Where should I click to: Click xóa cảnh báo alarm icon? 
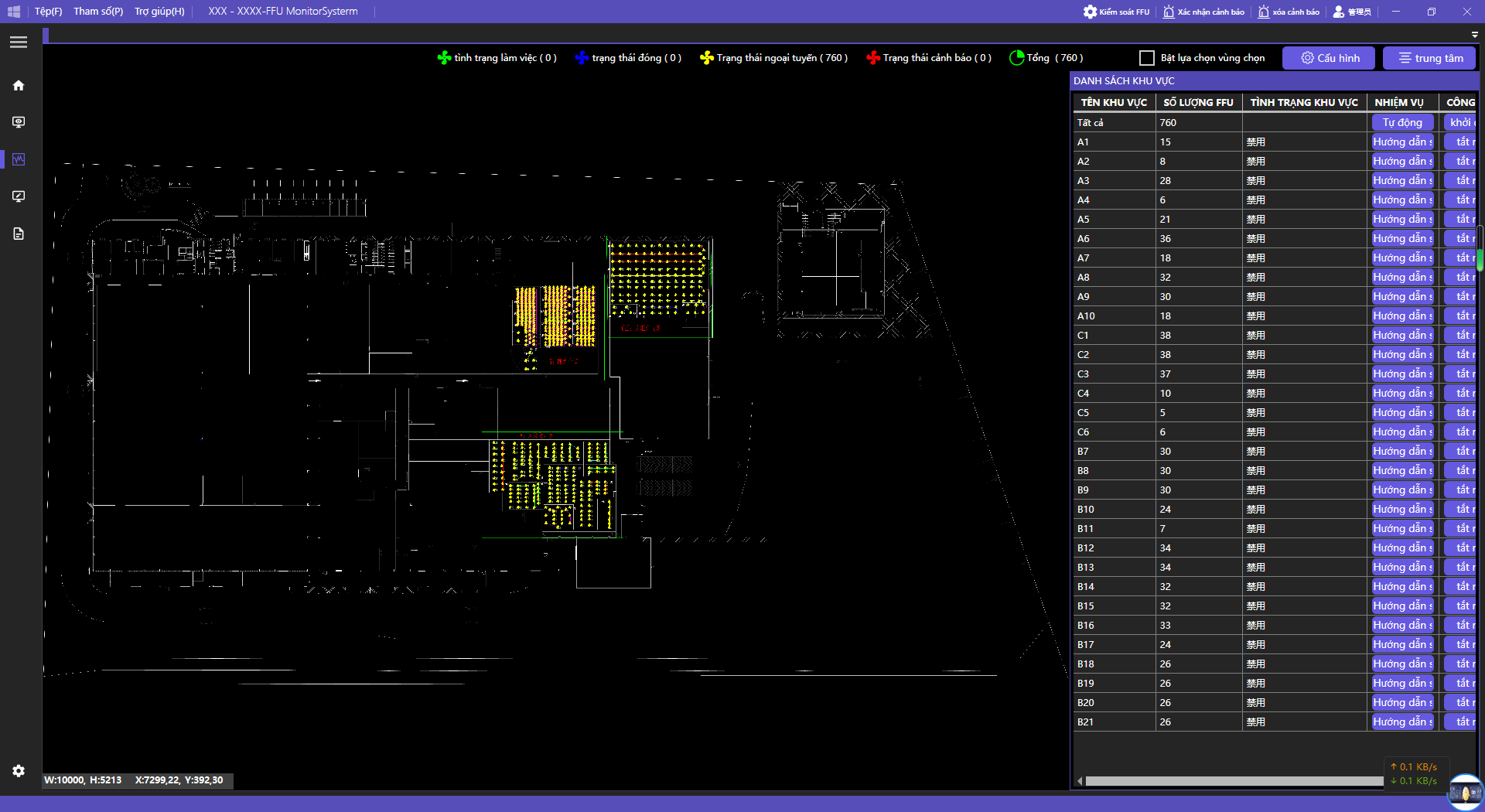pyautogui.click(x=1289, y=12)
